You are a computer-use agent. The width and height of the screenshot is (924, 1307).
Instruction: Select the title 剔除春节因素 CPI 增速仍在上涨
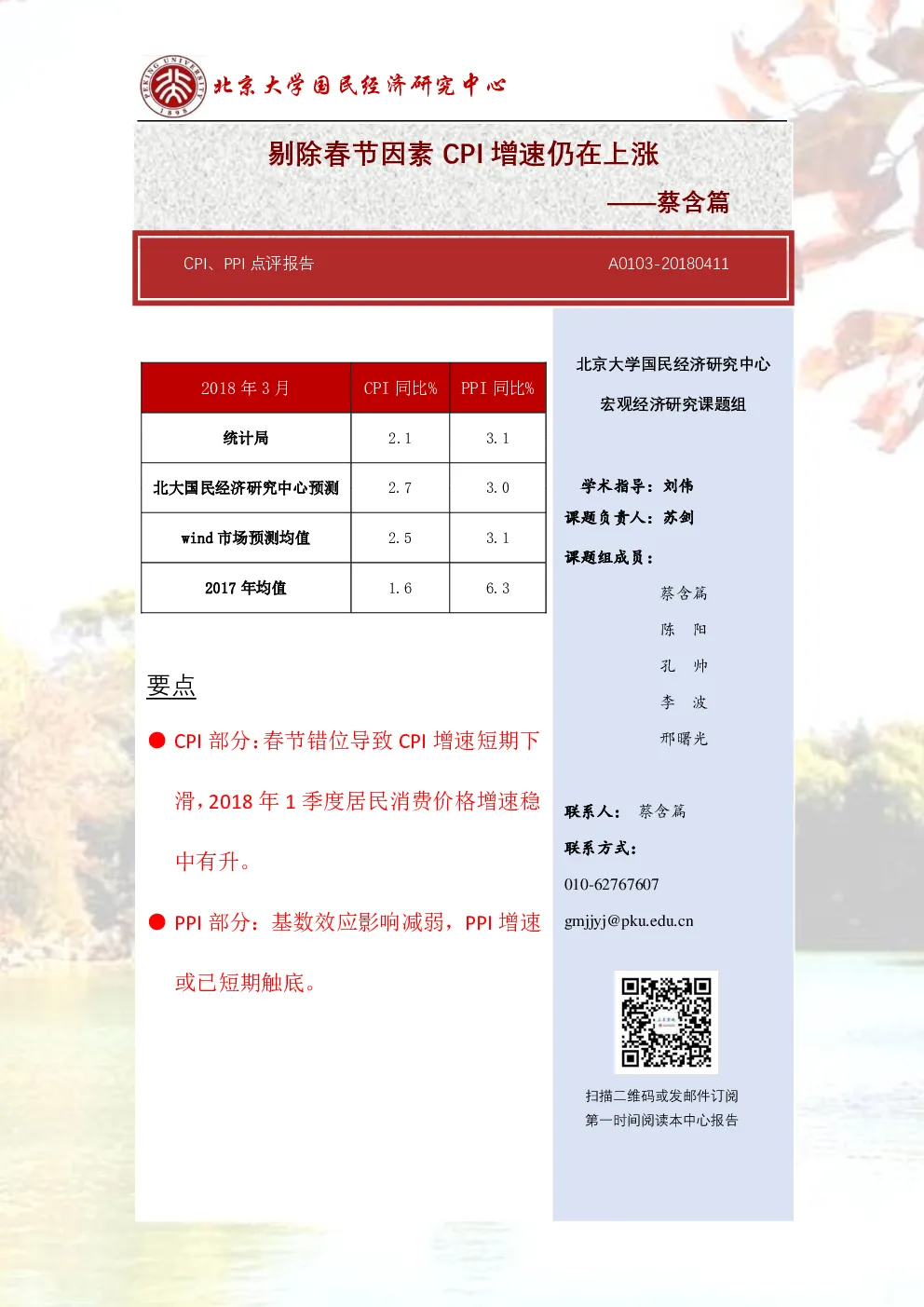coord(463,154)
